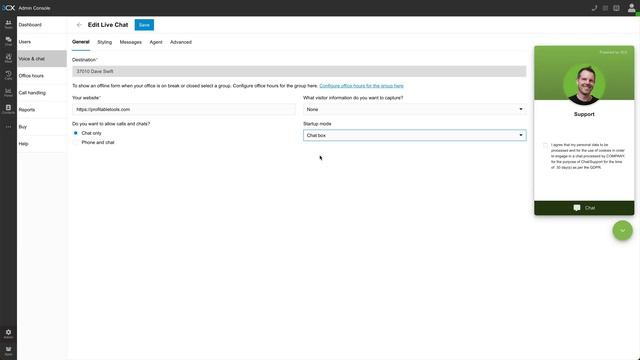Open the Team icon in the sidebar
The height and width of the screenshot is (360, 640).
point(8,24)
